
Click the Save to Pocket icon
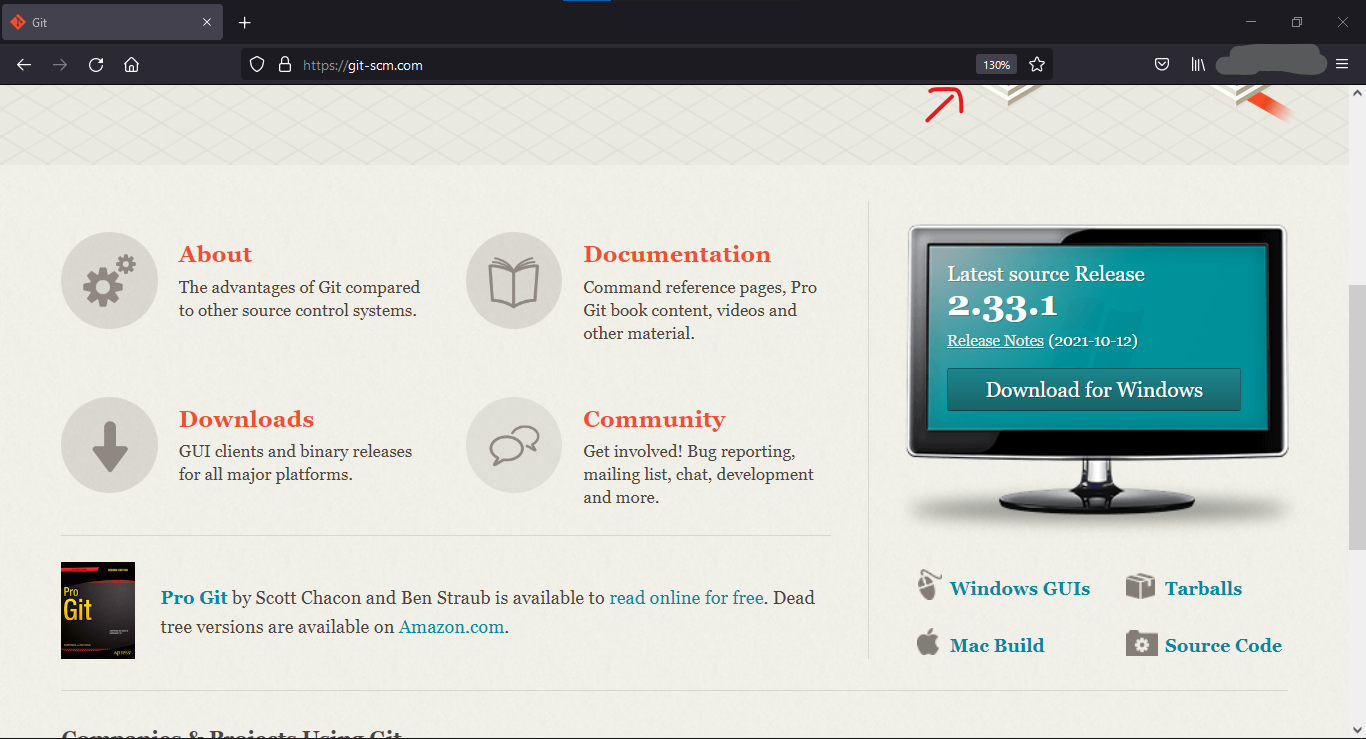click(1162, 64)
